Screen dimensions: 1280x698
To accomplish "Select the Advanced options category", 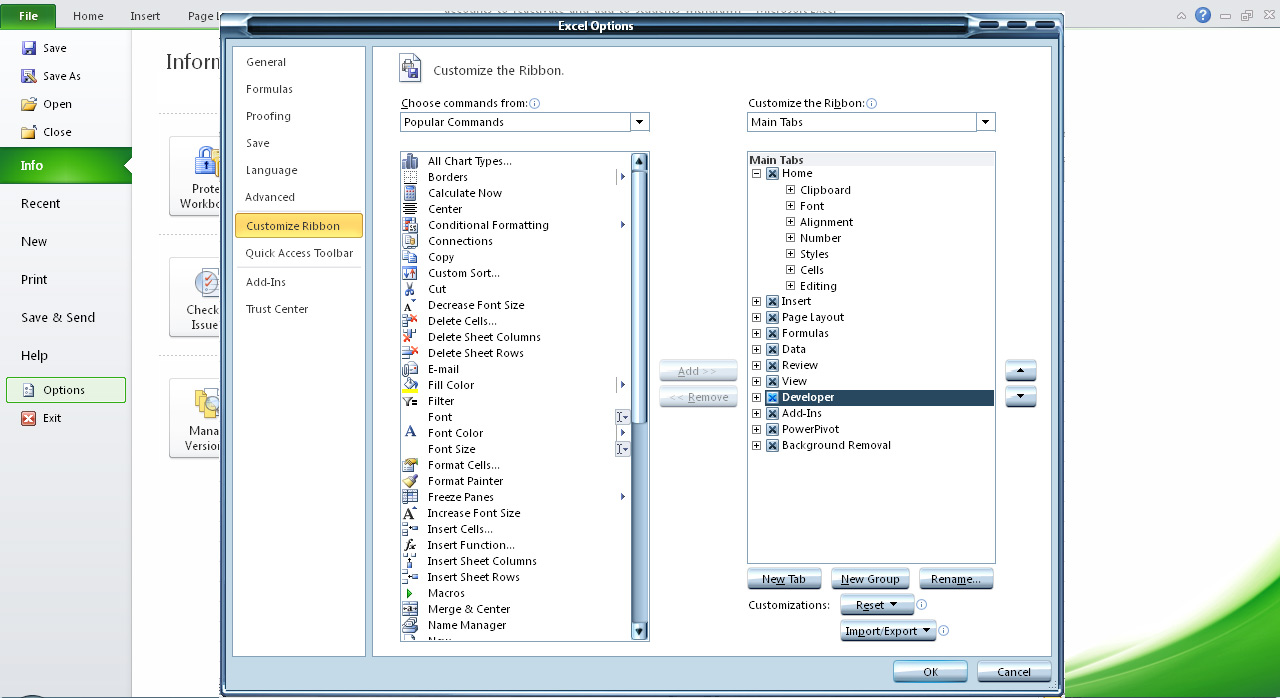I will pyautogui.click(x=299, y=197).
